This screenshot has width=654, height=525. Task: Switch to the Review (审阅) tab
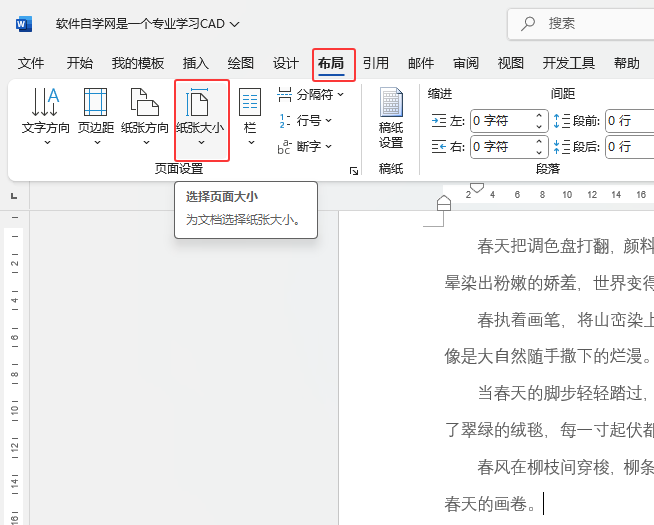466,63
